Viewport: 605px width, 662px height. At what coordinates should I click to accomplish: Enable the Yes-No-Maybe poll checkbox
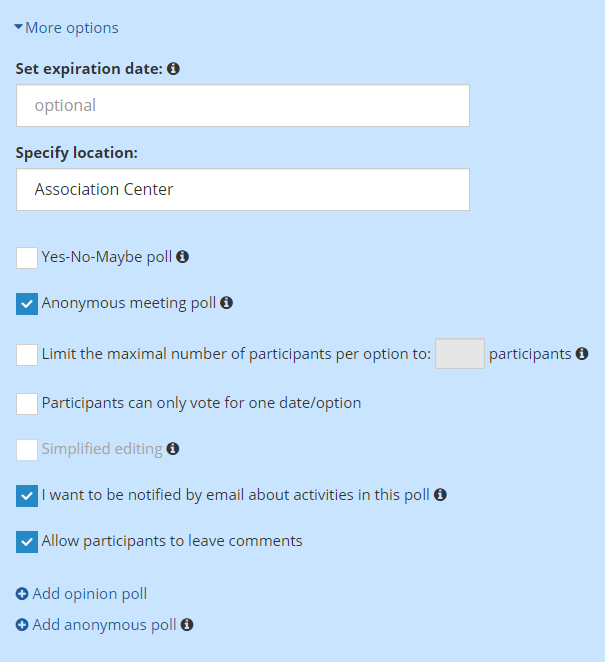coord(27,258)
